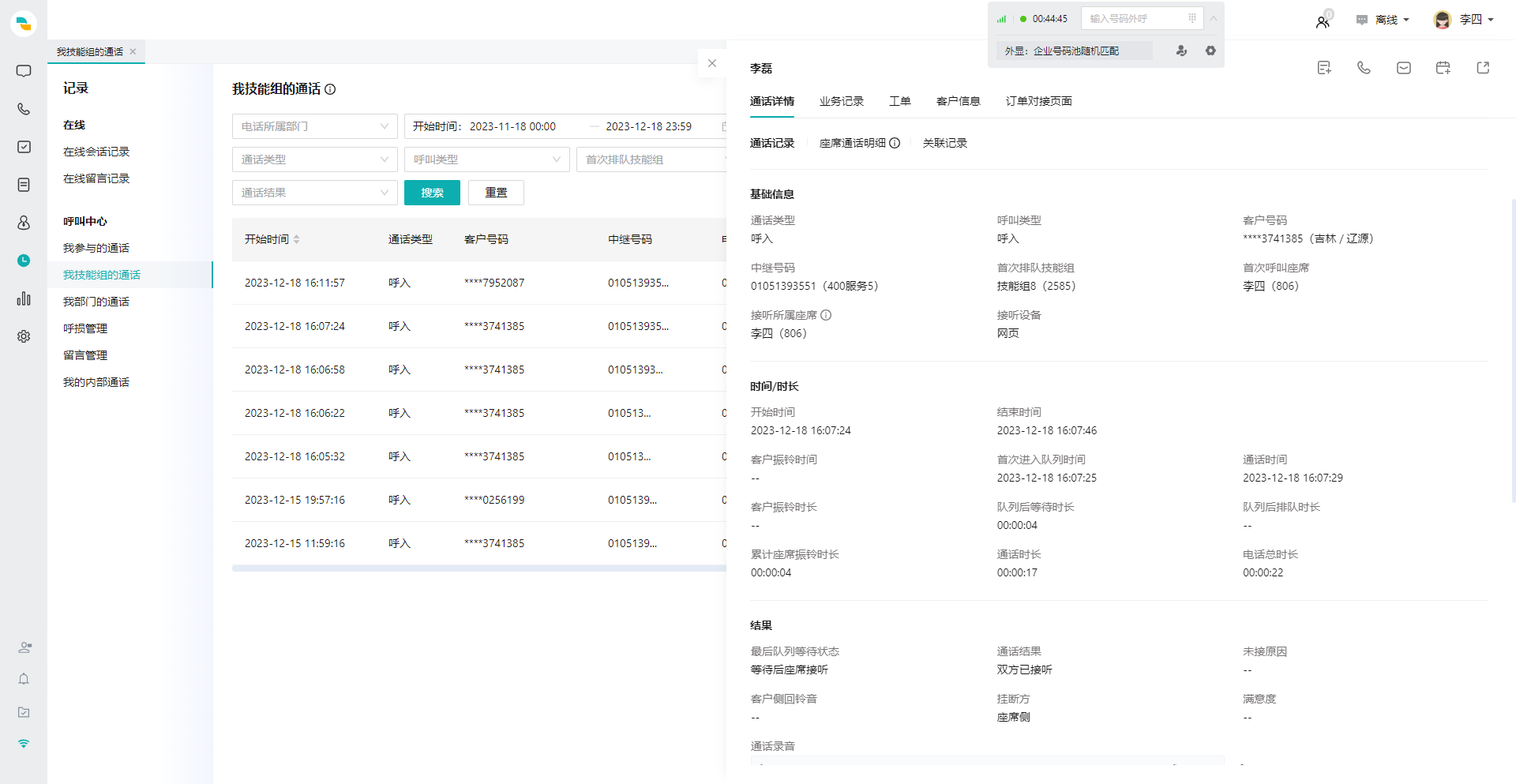Open 我参与的通话 in the sidebar
The width and height of the screenshot is (1516, 784).
click(x=96, y=248)
